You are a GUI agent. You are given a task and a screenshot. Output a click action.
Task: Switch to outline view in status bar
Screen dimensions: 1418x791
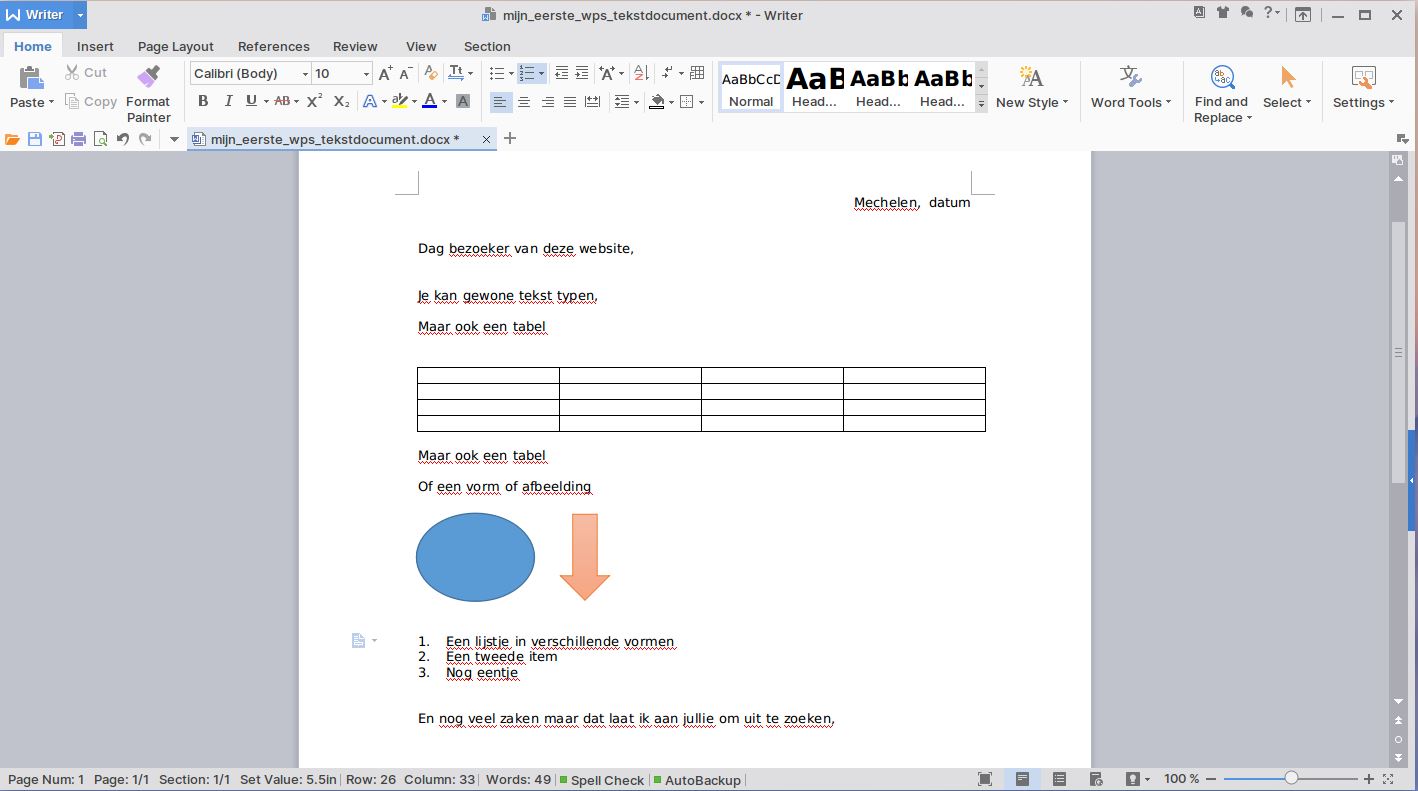point(1059,779)
